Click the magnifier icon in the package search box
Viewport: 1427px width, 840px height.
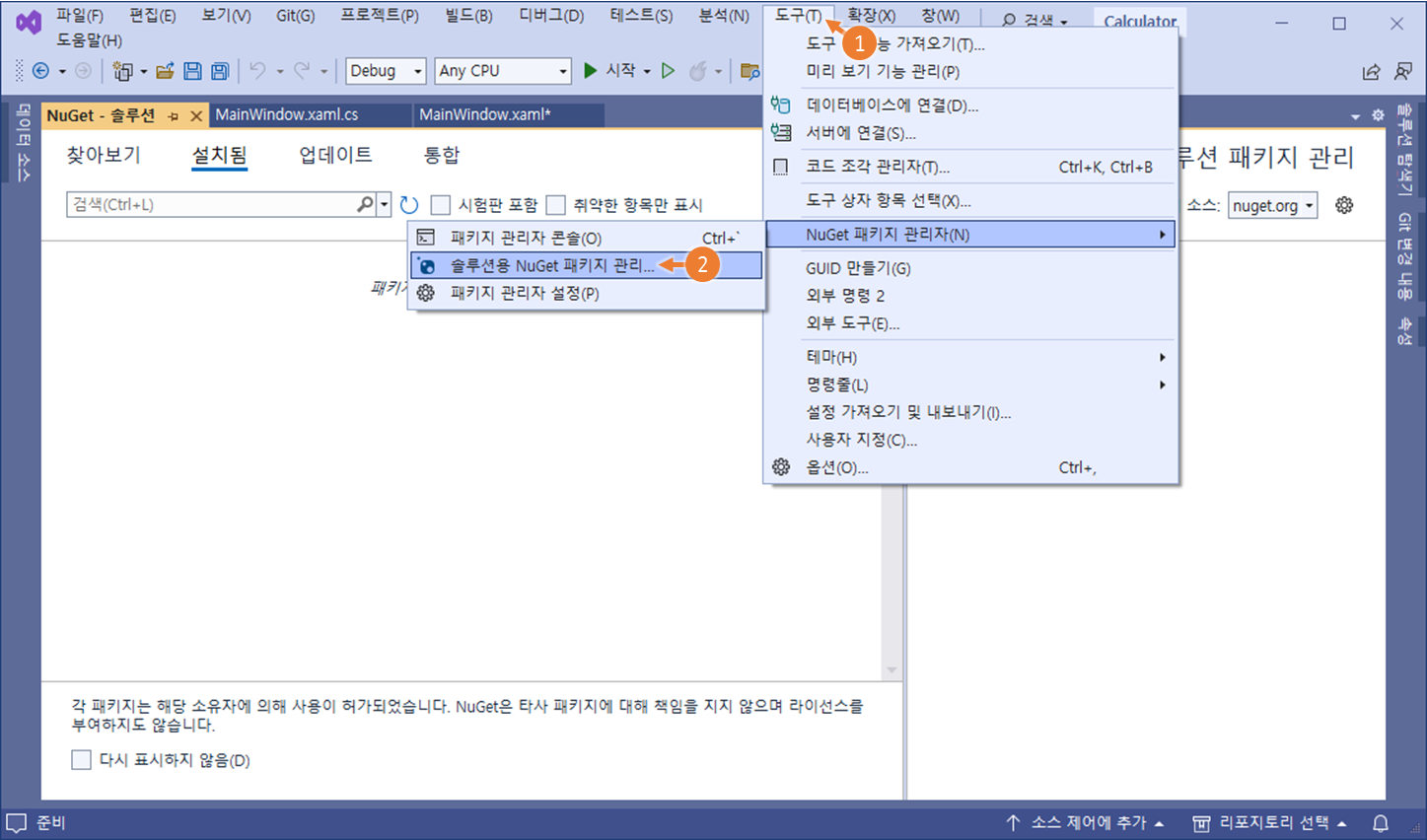(x=365, y=204)
